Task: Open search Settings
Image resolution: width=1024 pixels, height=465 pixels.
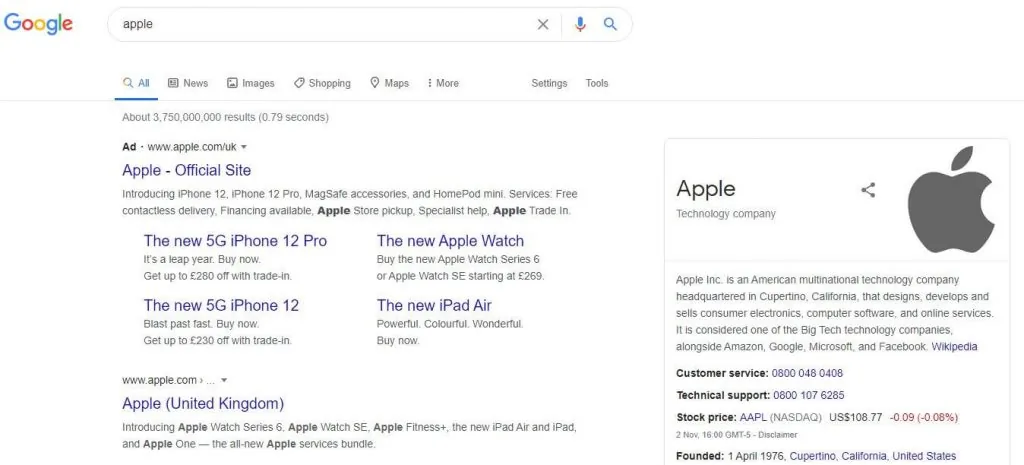Action: tap(549, 83)
